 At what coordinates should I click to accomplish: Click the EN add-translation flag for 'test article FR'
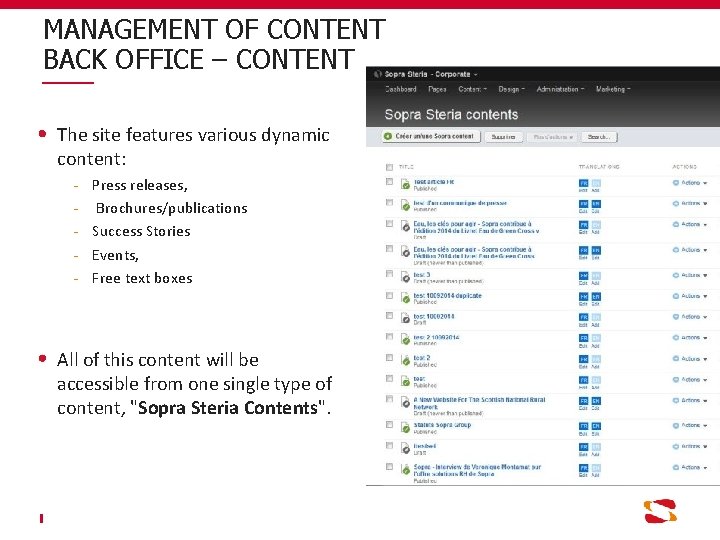tap(596, 183)
